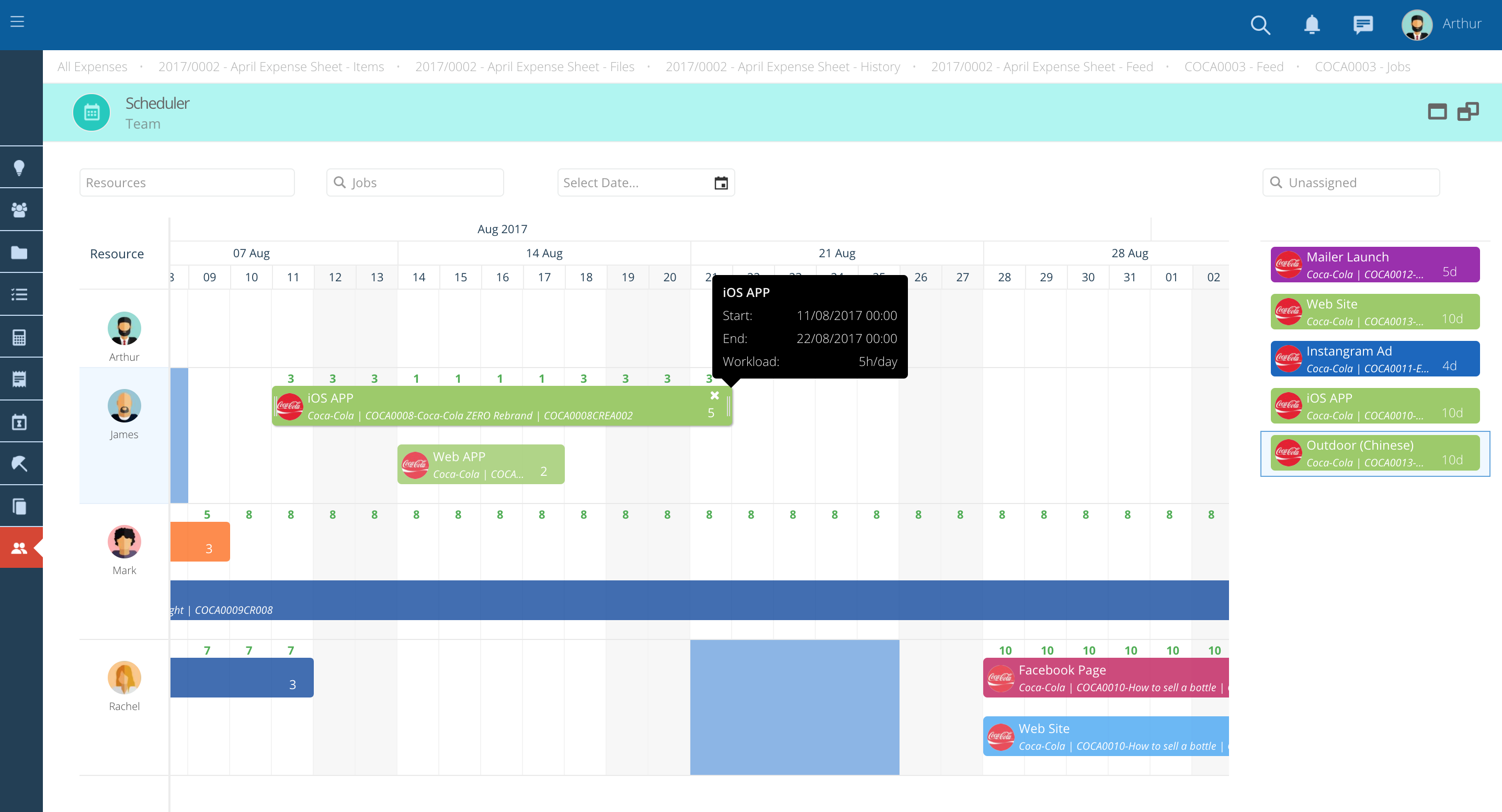
Task: Click the Scheduler calendar round icon
Action: tap(92, 112)
